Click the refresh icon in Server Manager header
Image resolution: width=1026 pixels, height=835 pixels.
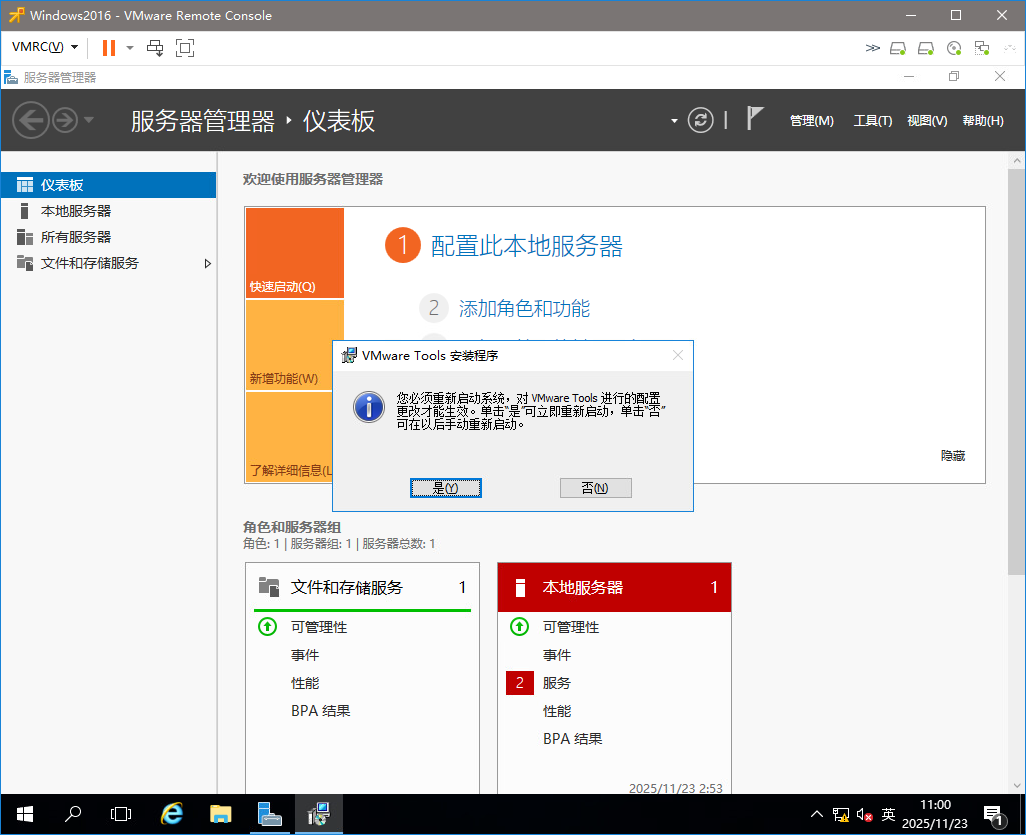click(700, 120)
